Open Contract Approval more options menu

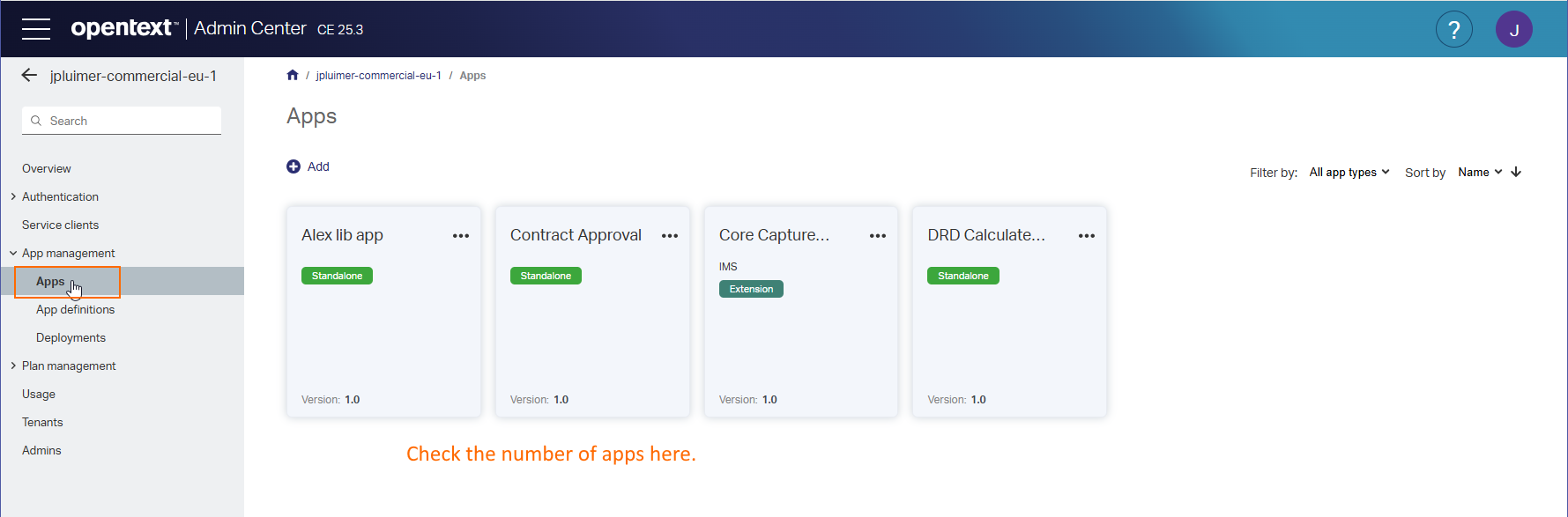point(670,236)
